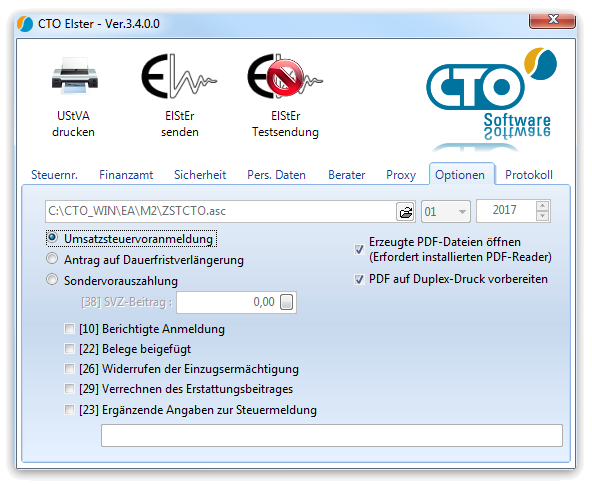Switch to the Sicherheit tab

coord(200,175)
